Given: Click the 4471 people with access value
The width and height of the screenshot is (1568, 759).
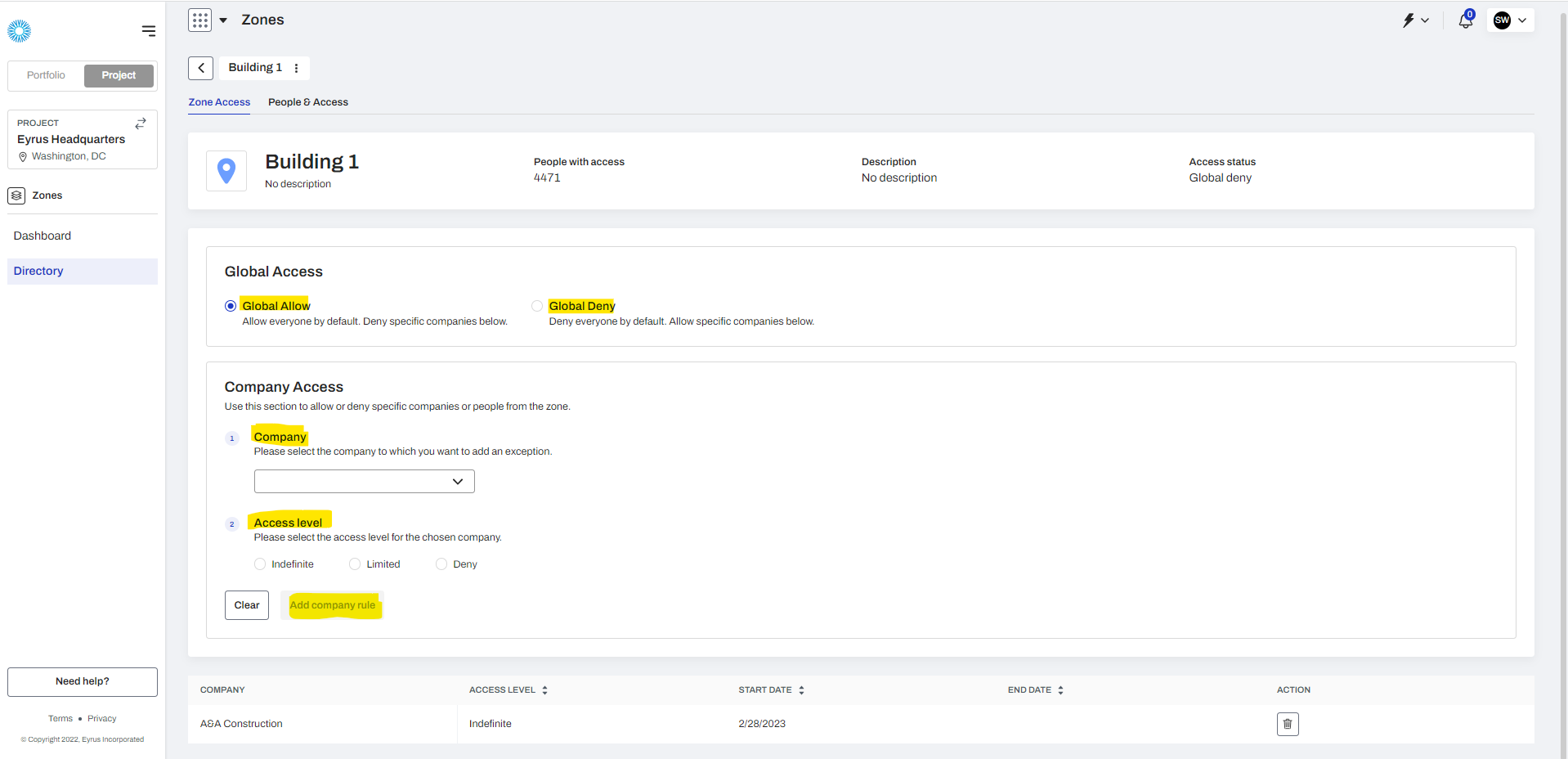Looking at the screenshot, I should tap(547, 178).
